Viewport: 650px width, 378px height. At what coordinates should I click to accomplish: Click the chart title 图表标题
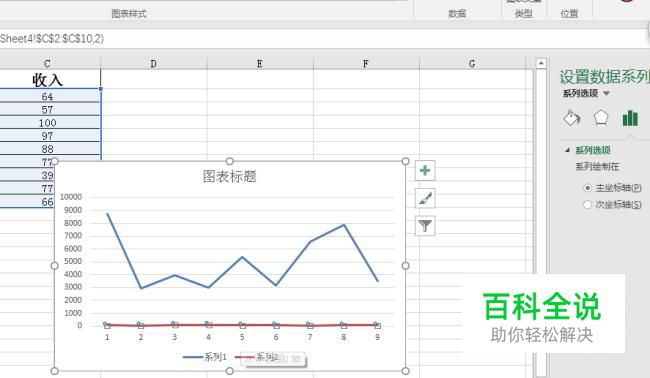(230, 177)
